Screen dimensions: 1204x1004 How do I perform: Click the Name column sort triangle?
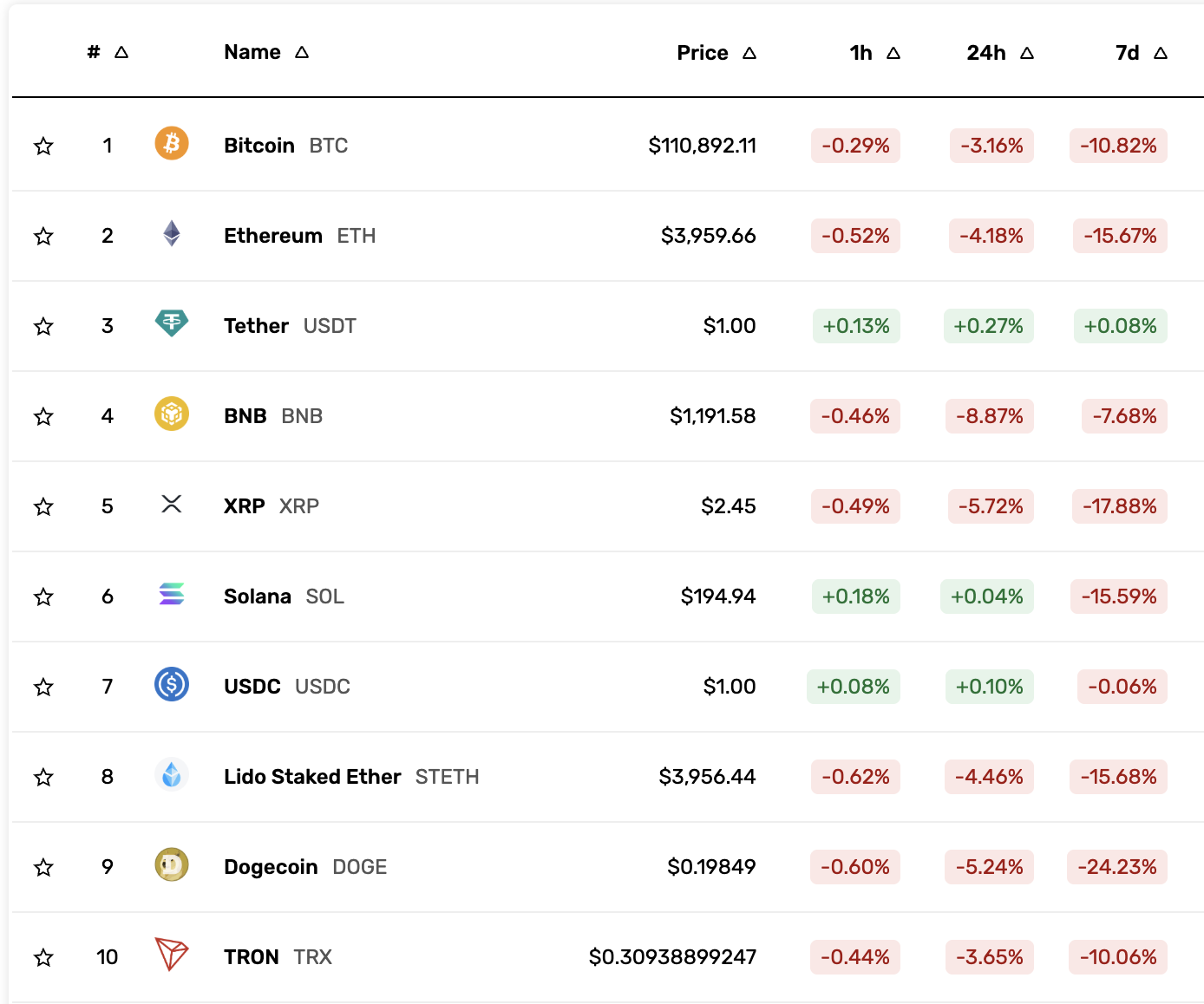coord(301,52)
